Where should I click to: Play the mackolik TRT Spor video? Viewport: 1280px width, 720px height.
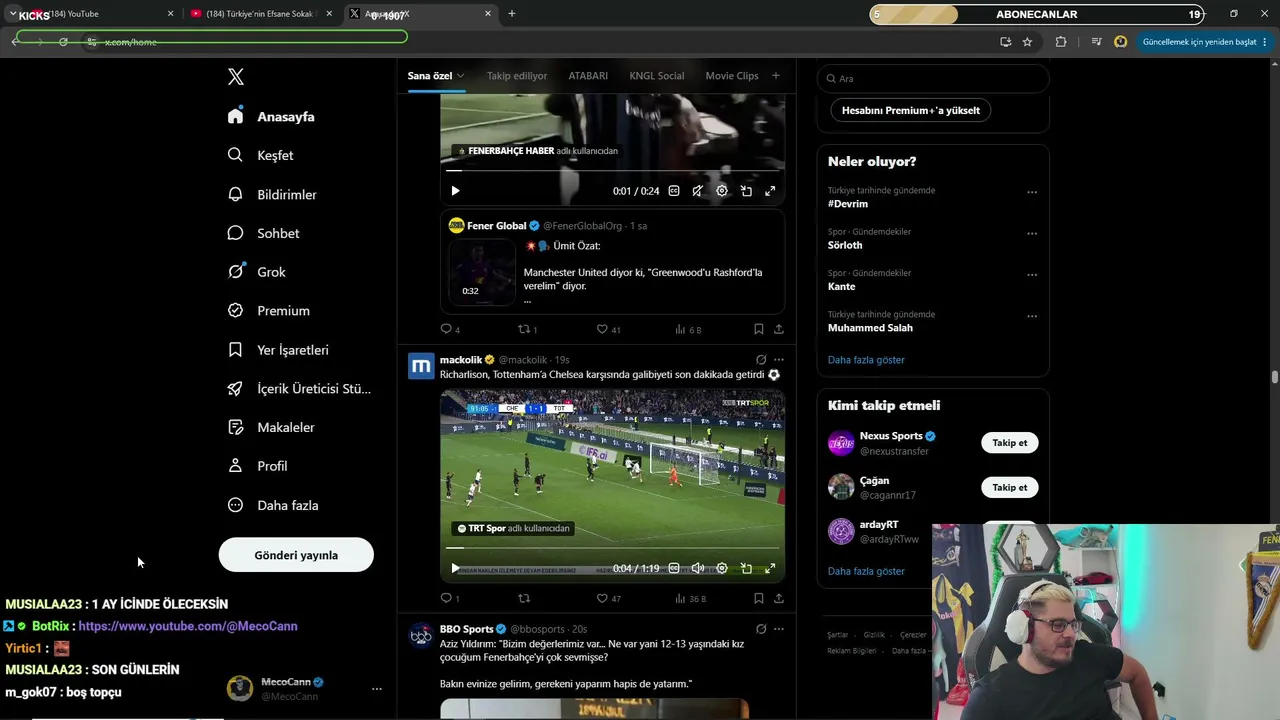[x=455, y=568]
